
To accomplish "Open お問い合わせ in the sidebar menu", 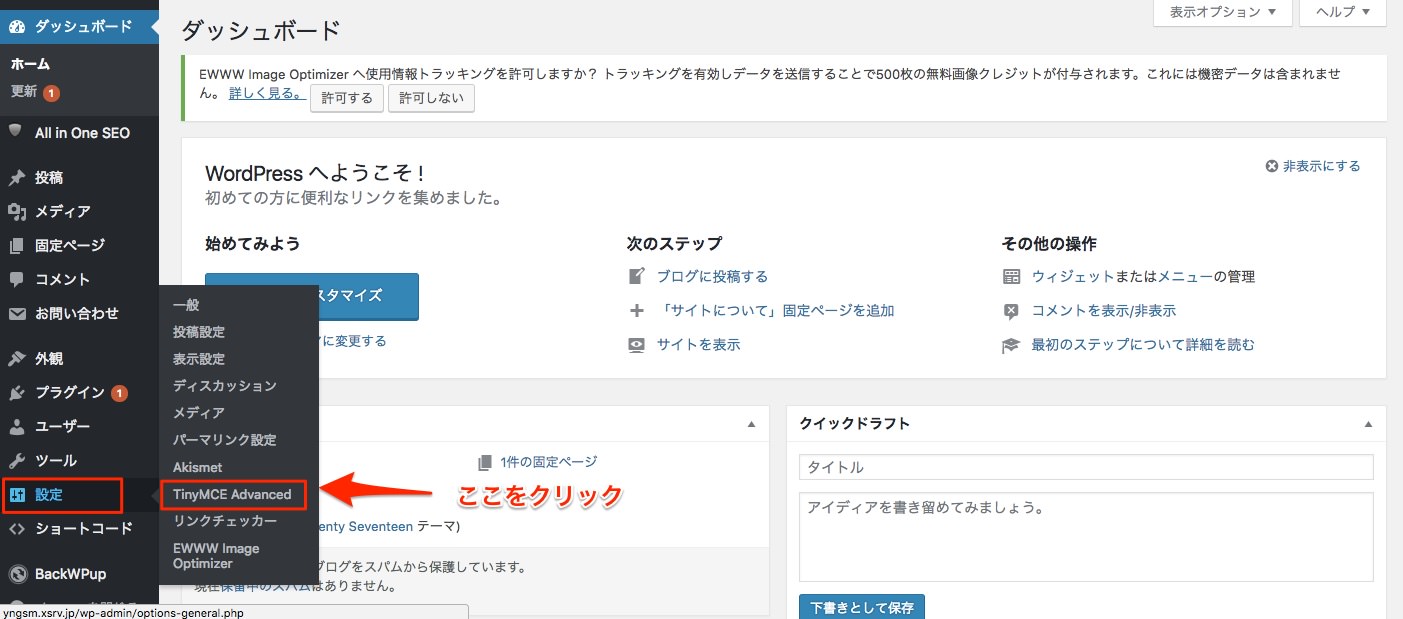I will [77, 314].
